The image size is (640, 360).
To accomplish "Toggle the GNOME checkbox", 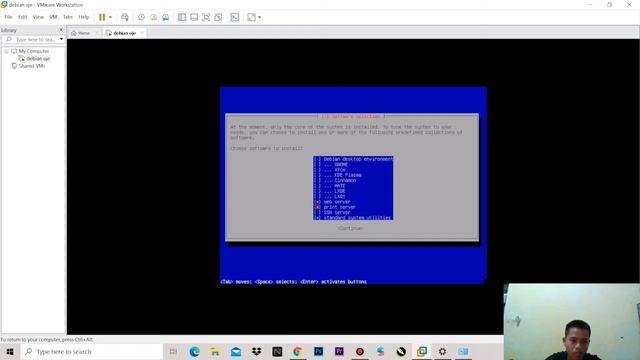I will click(317, 164).
